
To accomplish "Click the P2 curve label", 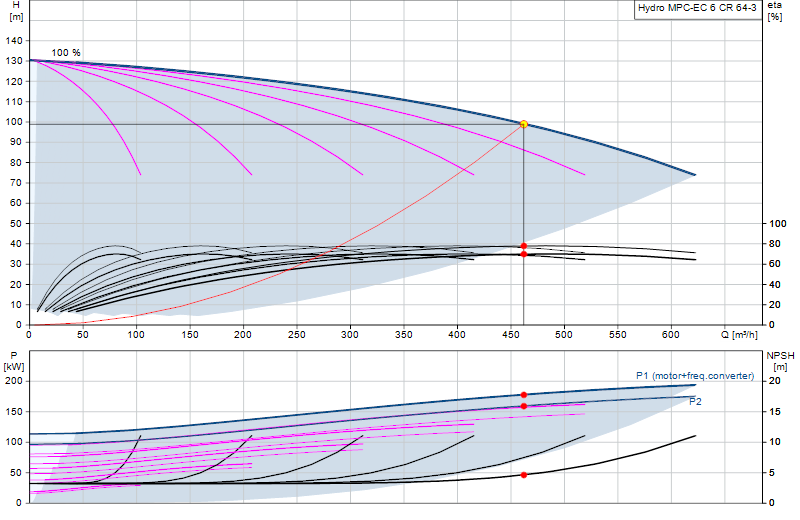I will [x=695, y=402].
